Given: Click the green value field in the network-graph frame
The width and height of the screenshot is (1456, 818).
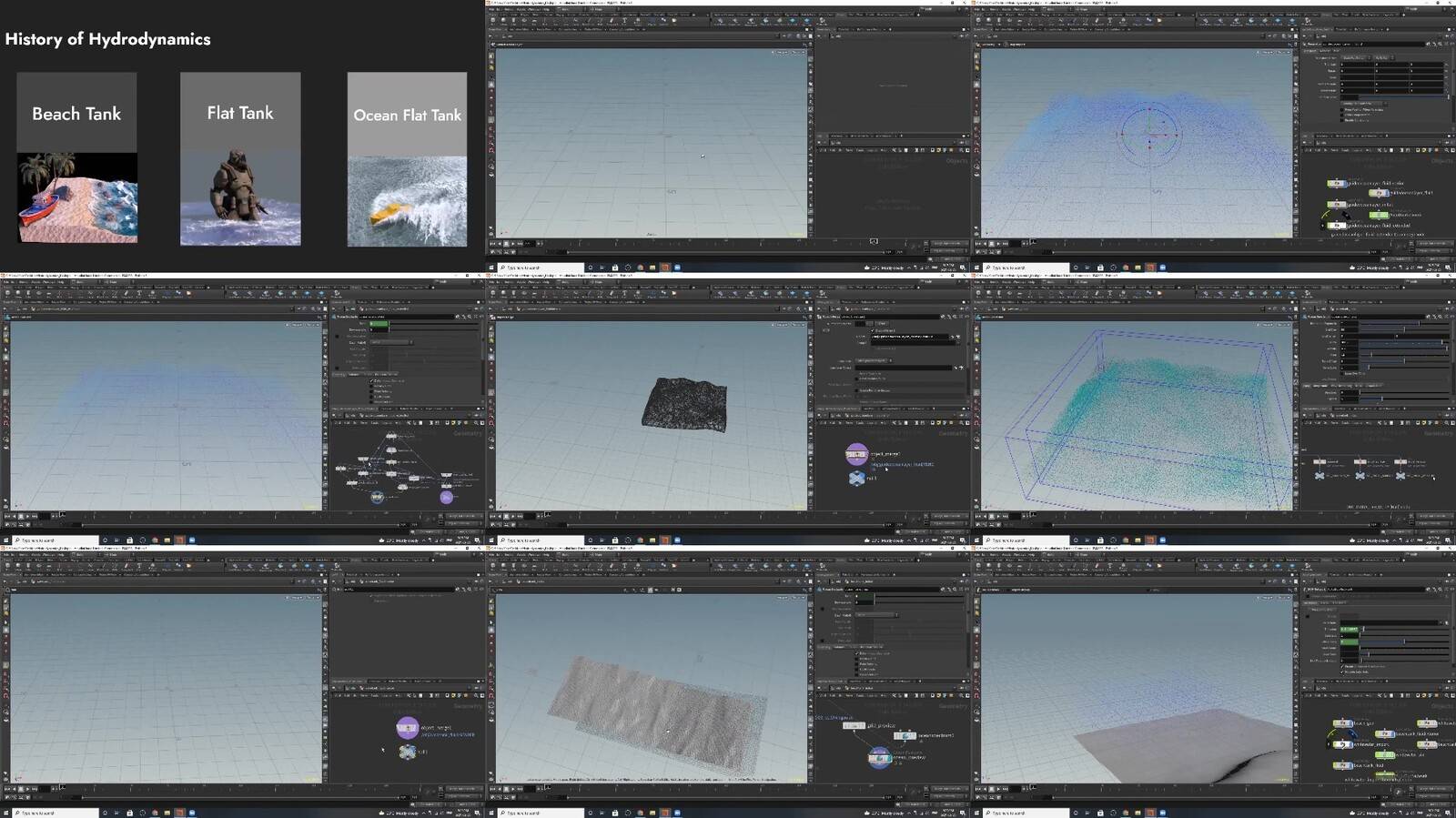Looking at the screenshot, I should (x=379, y=324).
